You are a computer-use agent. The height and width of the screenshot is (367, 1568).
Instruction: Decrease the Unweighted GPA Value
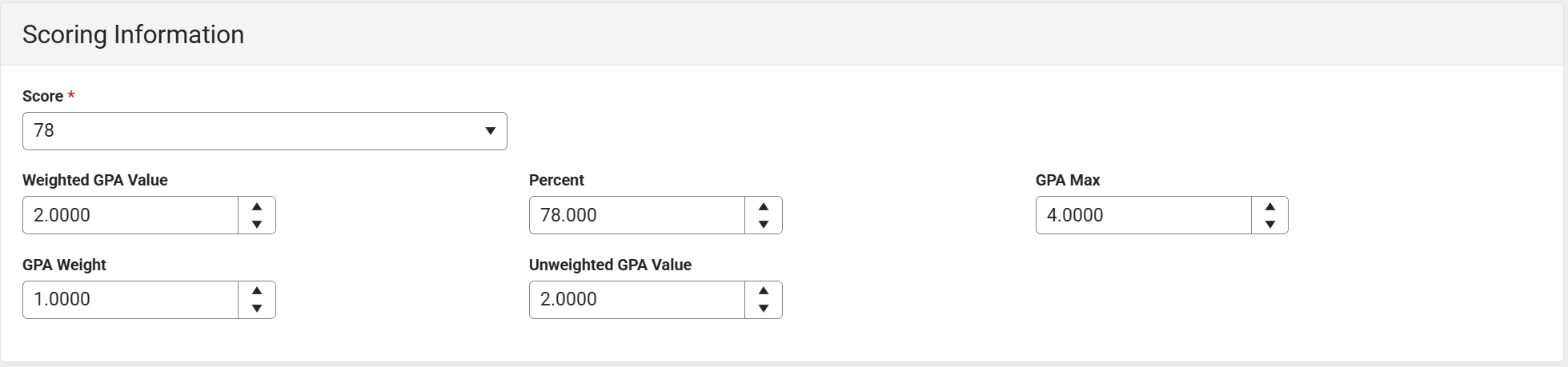(x=764, y=309)
